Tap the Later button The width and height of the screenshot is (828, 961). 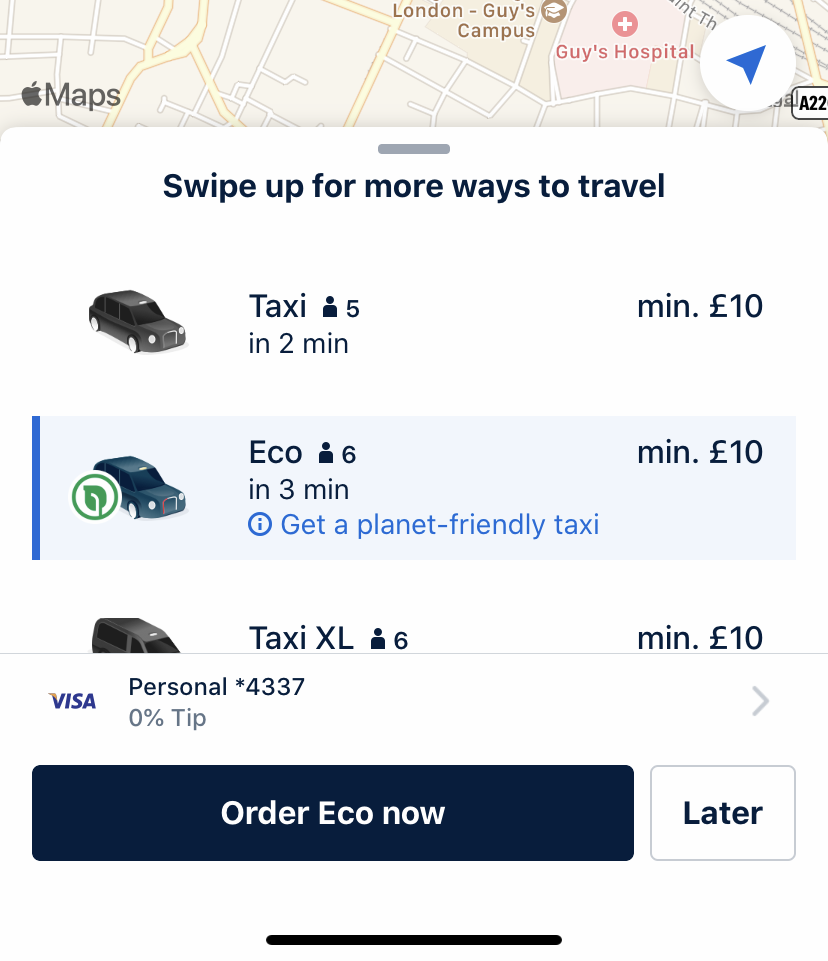pos(723,813)
